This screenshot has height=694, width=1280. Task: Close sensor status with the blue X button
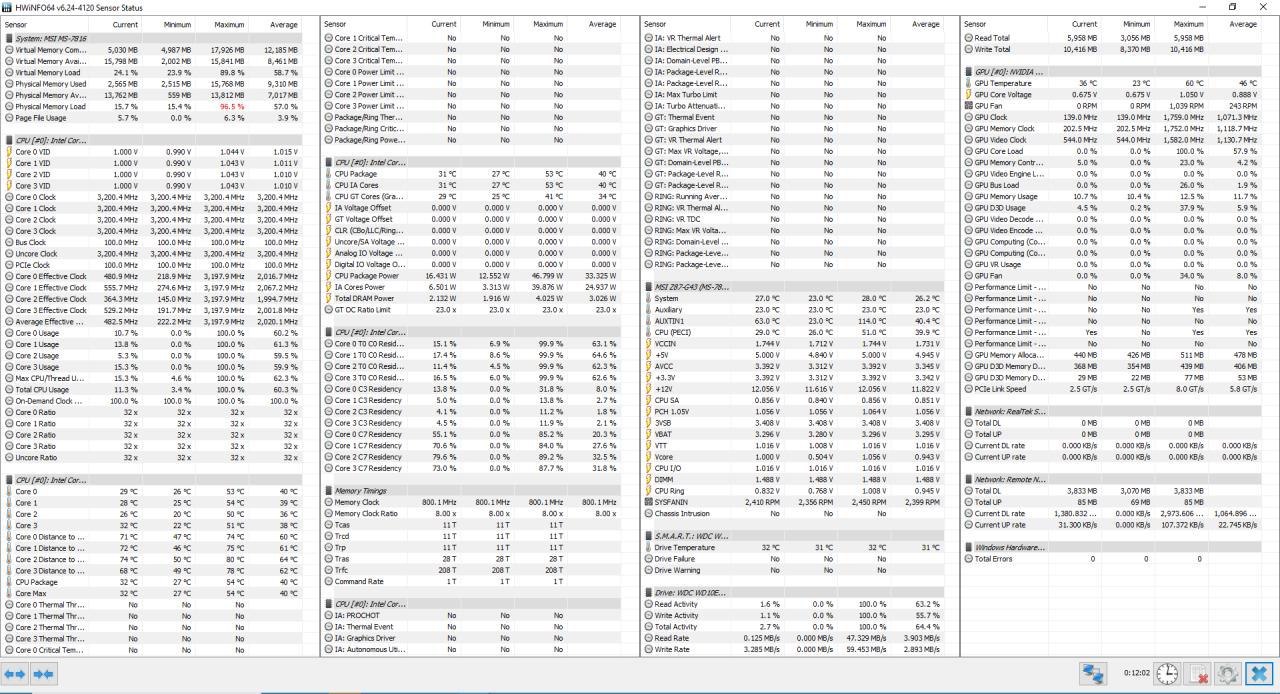click(x=1259, y=675)
